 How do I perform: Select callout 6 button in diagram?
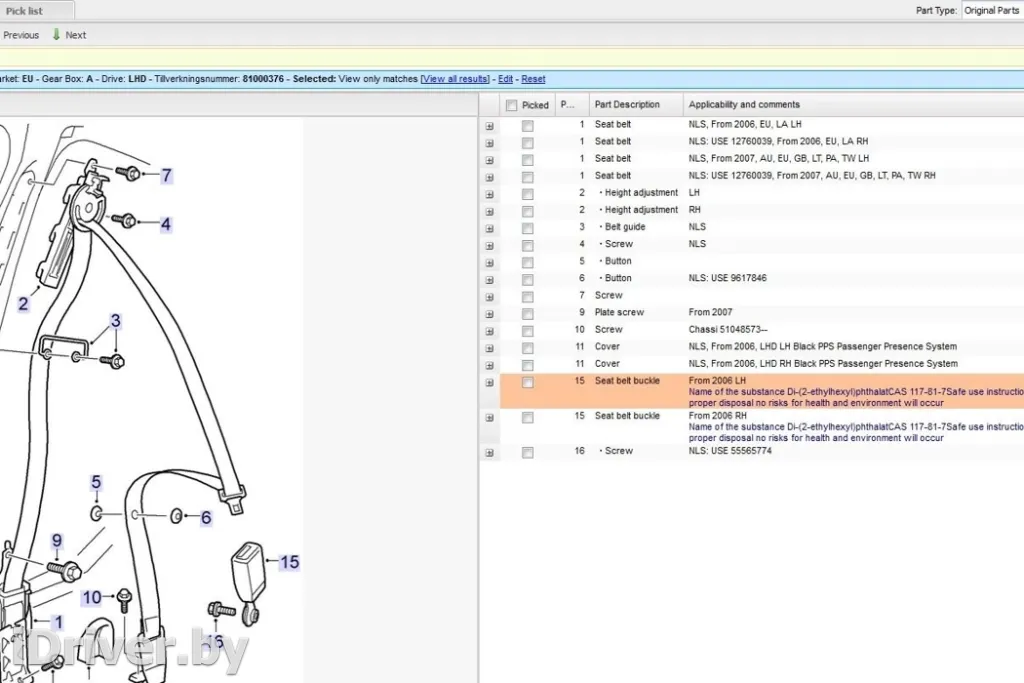pyautogui.click(x=205, y=518)
